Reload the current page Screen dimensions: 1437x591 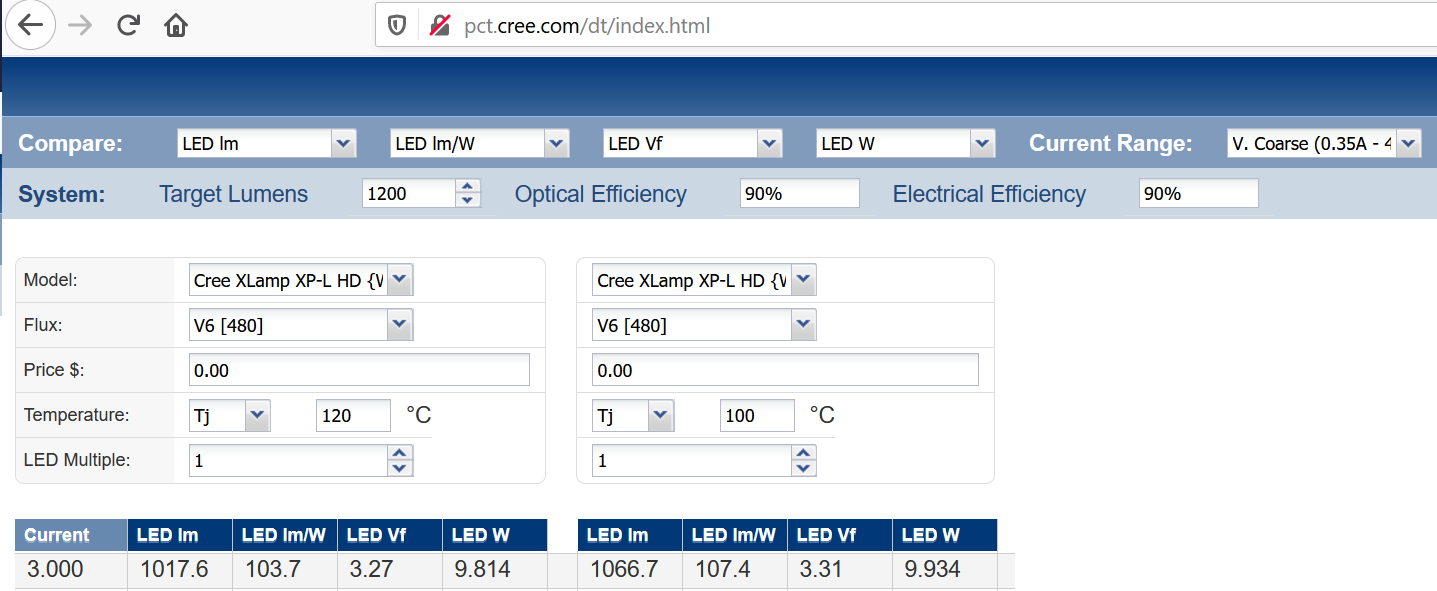coord(128,25)
